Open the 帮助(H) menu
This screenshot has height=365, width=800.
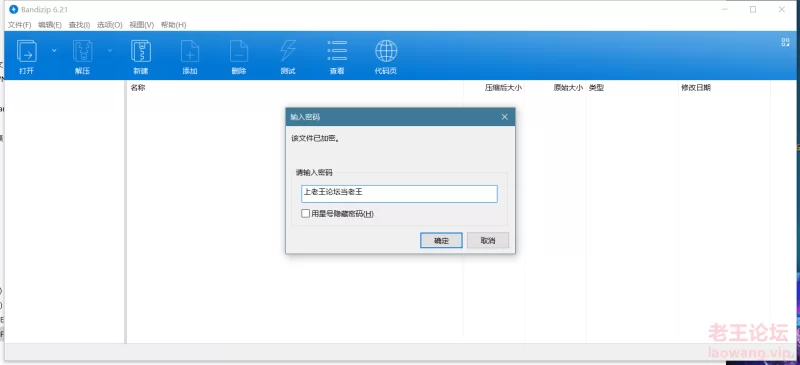click(x=173, y=25)
